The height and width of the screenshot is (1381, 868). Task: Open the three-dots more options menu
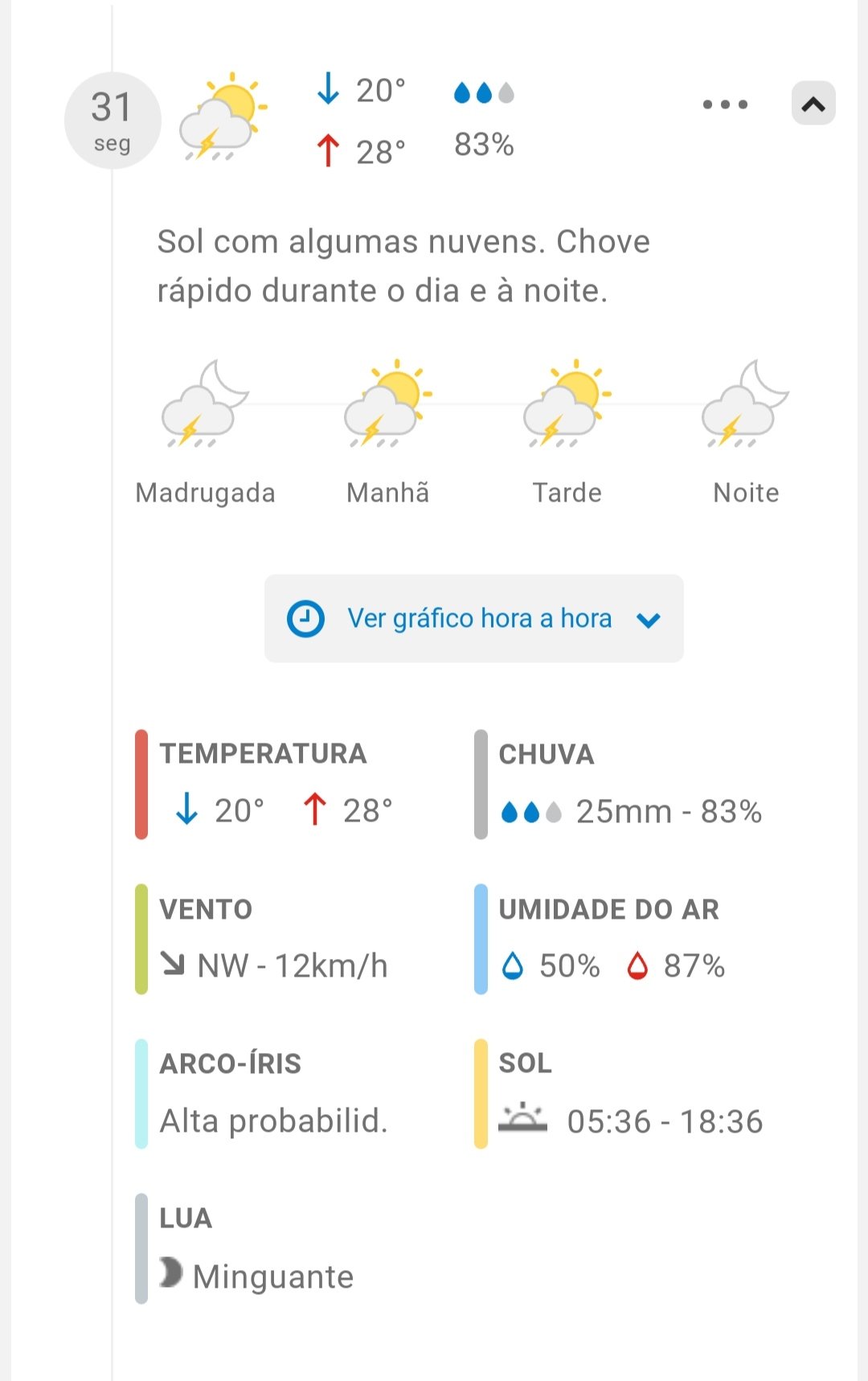click(725, 104)
